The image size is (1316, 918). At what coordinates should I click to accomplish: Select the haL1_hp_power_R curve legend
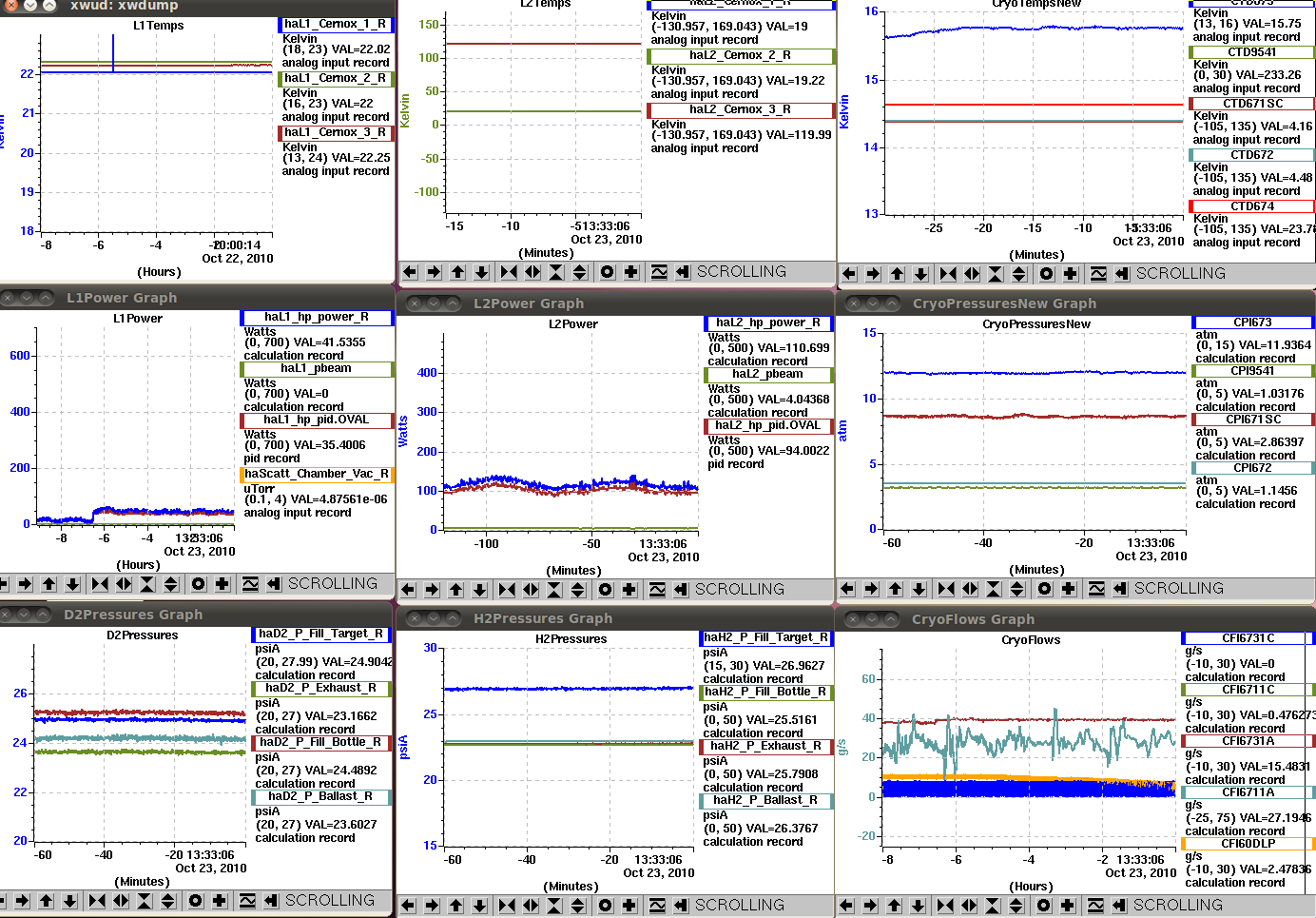point(317,317)
